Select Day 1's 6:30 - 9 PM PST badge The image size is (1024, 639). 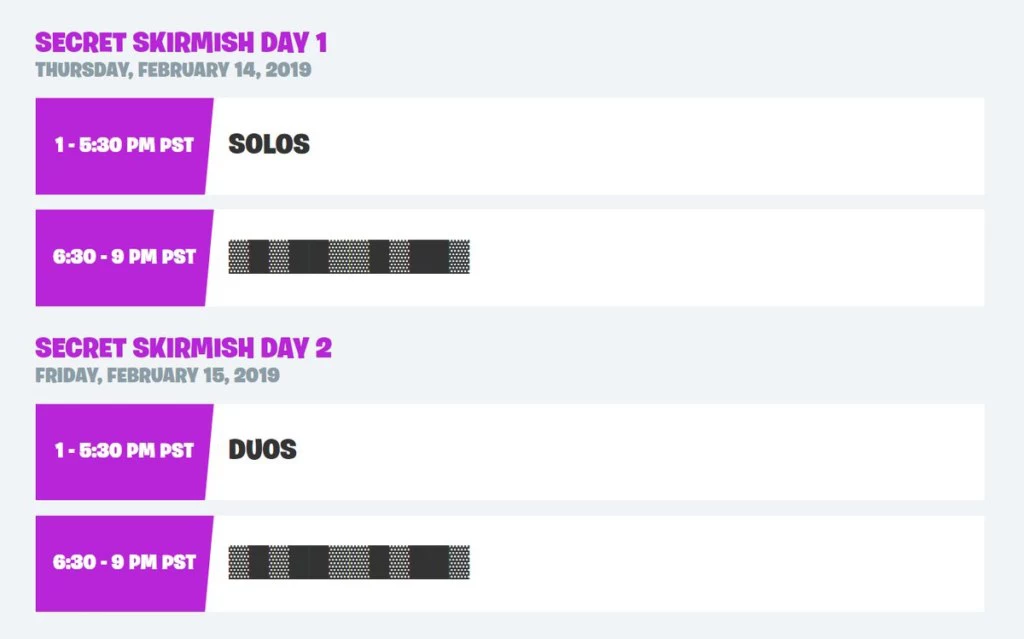click(124, 257)
